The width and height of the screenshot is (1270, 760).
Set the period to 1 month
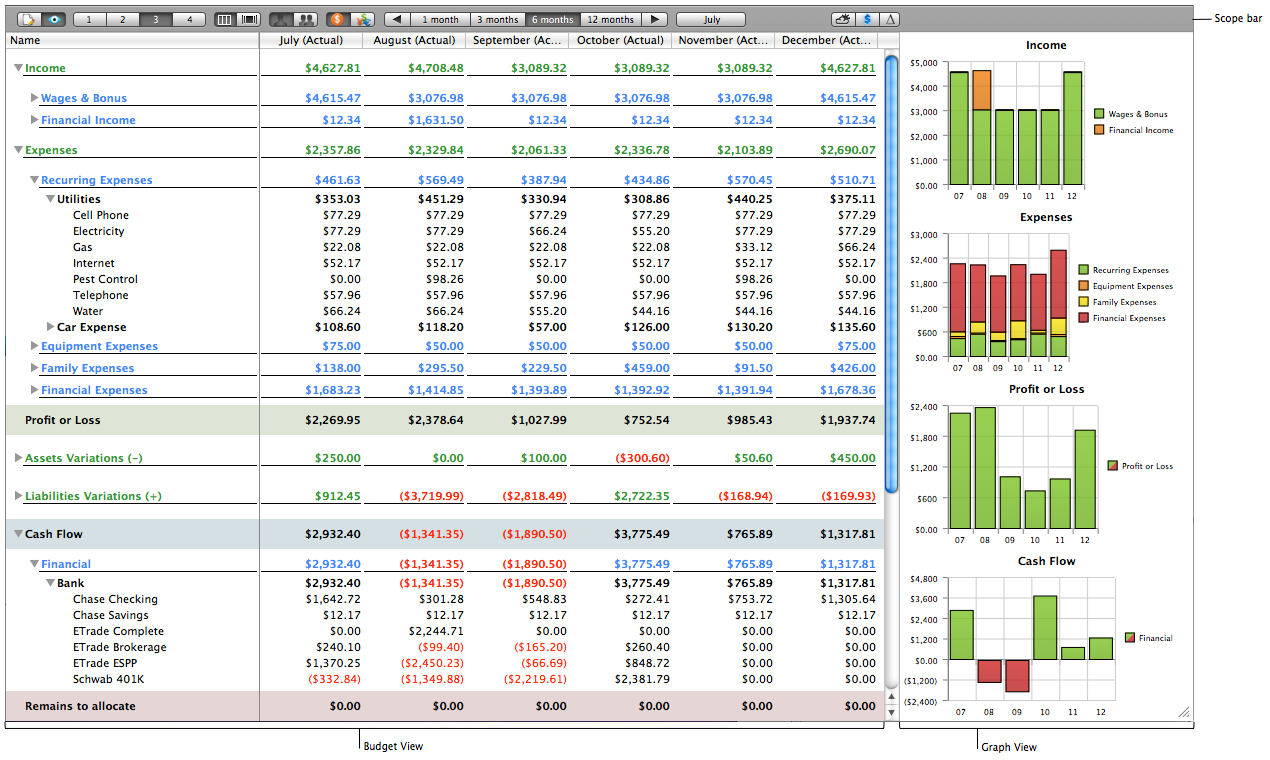[x=440, y=19]
